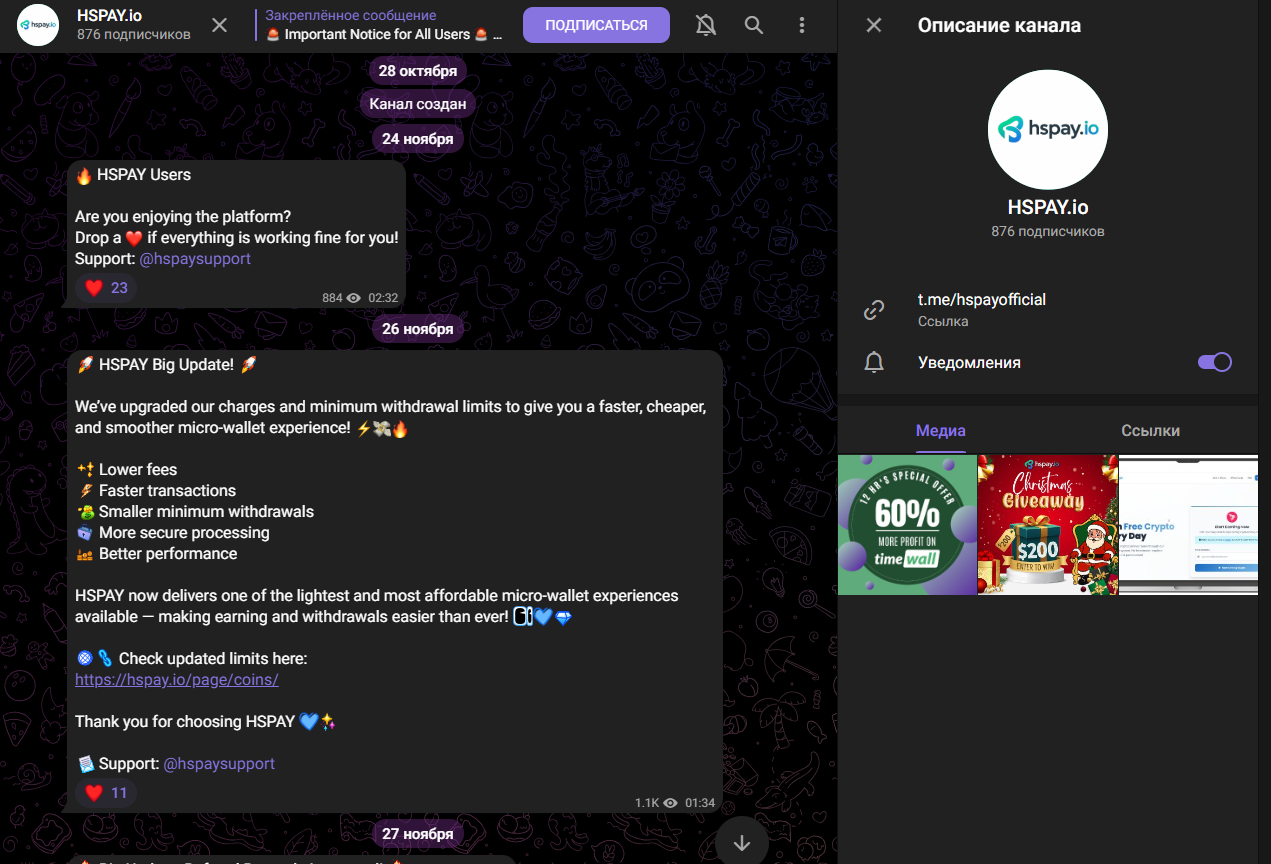The image size is (1271, 864).
Task: Switch to the Ссылки tab
Action: click(1149, 430)
